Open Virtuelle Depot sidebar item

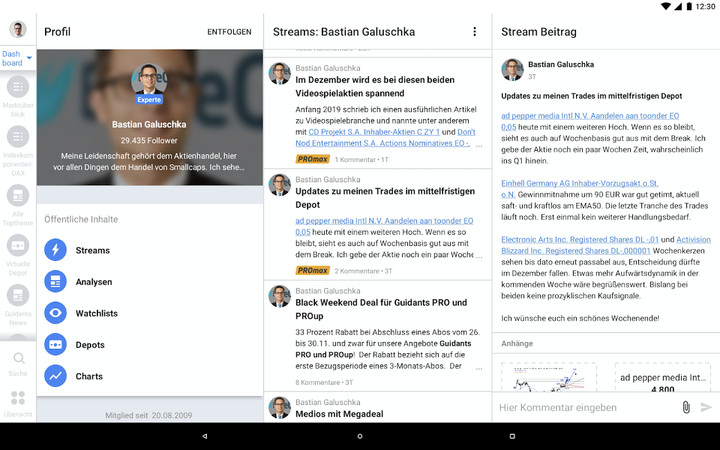tap(18, 255)
